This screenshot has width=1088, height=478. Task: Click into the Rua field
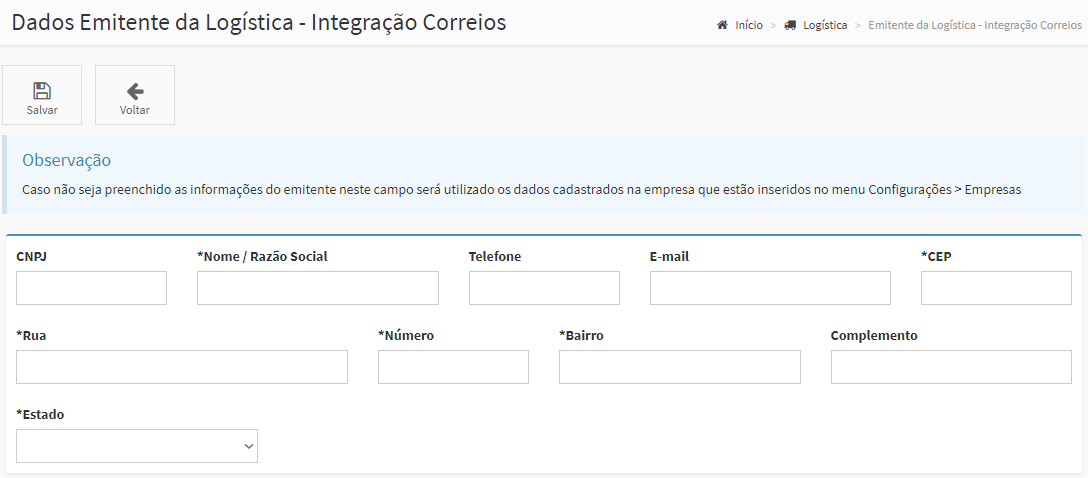click(x=182, y=367)
